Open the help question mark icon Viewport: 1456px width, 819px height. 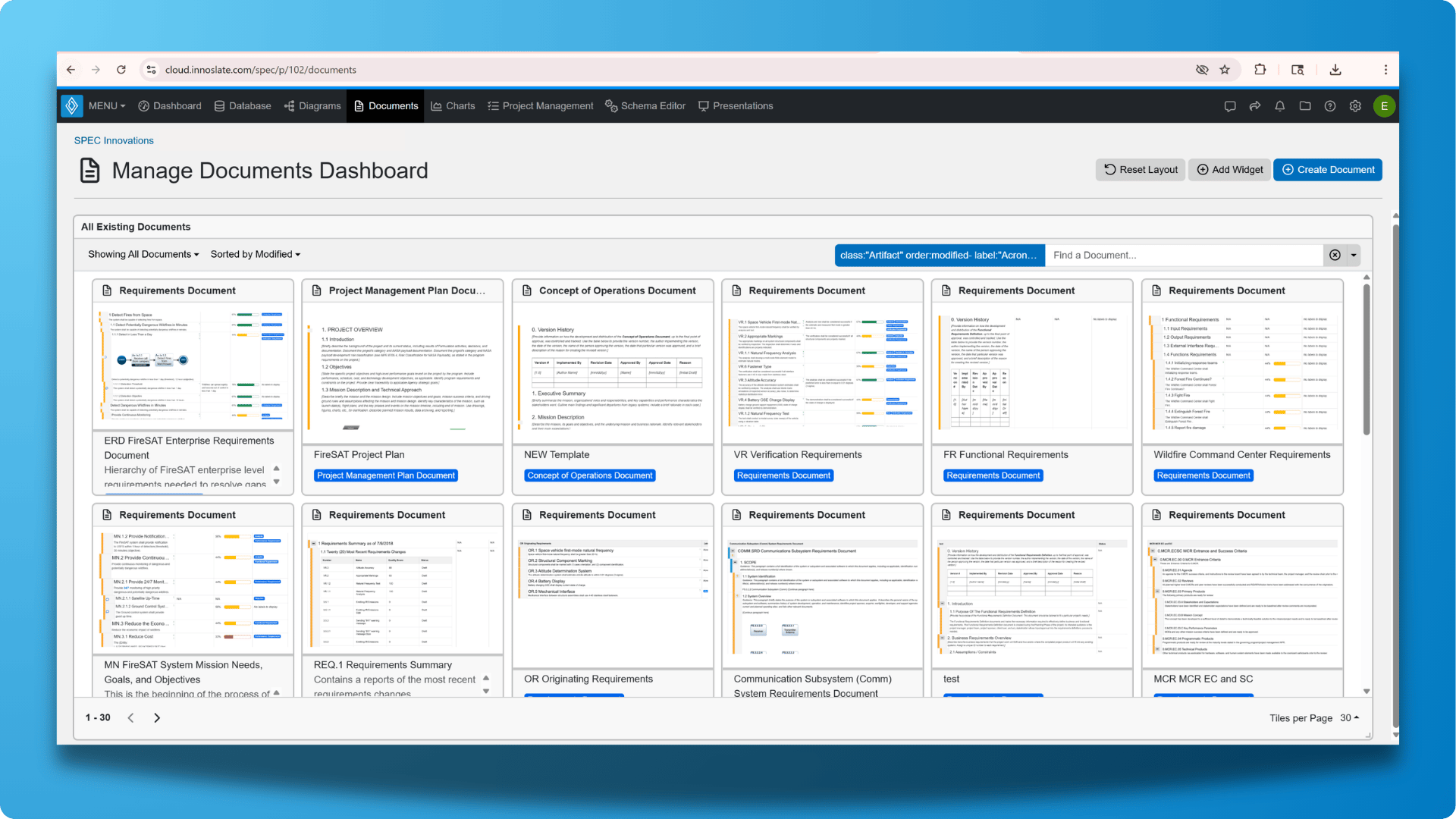pyautogui.click(x=1330, y=106)
